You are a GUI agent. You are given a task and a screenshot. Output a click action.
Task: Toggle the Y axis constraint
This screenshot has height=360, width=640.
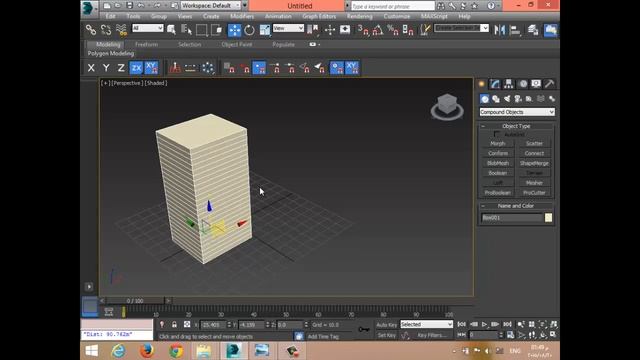(x=106, y=68)
